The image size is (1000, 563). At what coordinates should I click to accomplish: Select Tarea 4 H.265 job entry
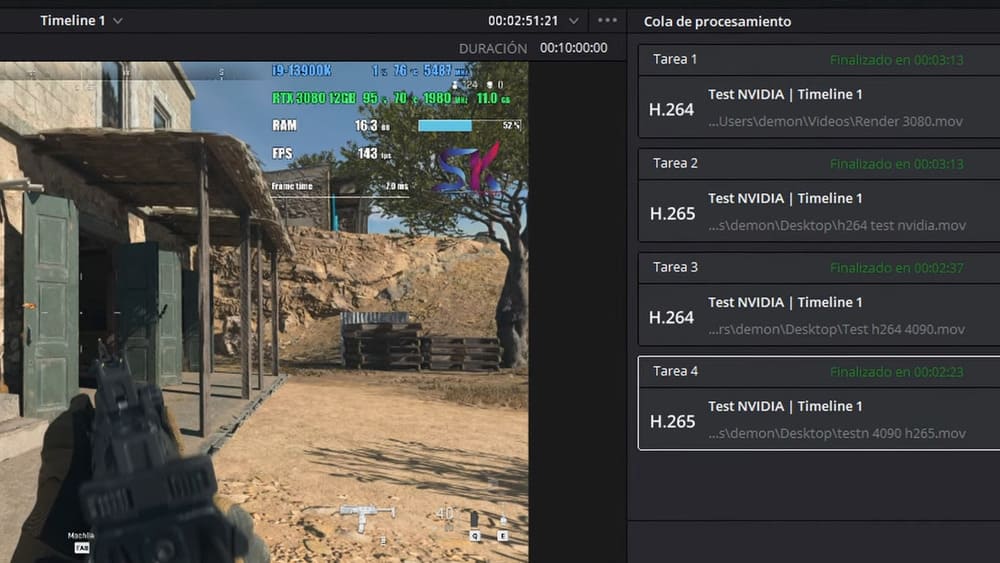coord(819,419)
